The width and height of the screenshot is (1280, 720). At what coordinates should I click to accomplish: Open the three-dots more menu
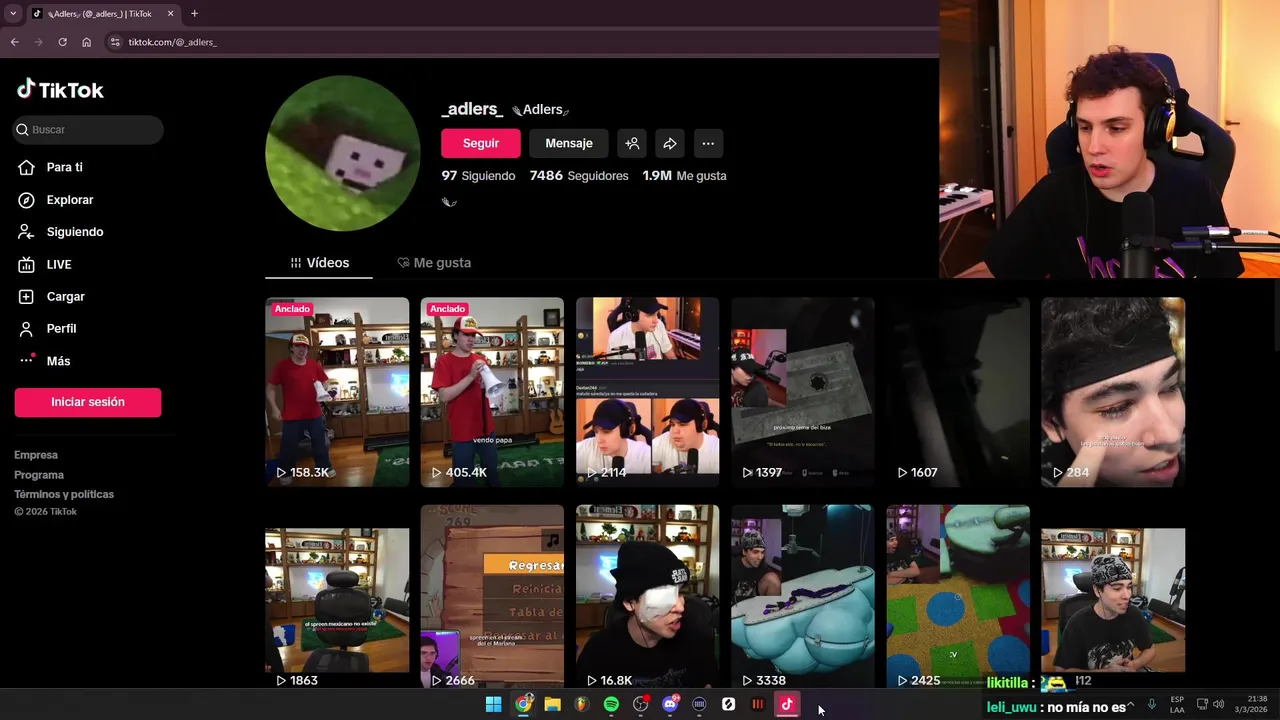click(708, 143)
